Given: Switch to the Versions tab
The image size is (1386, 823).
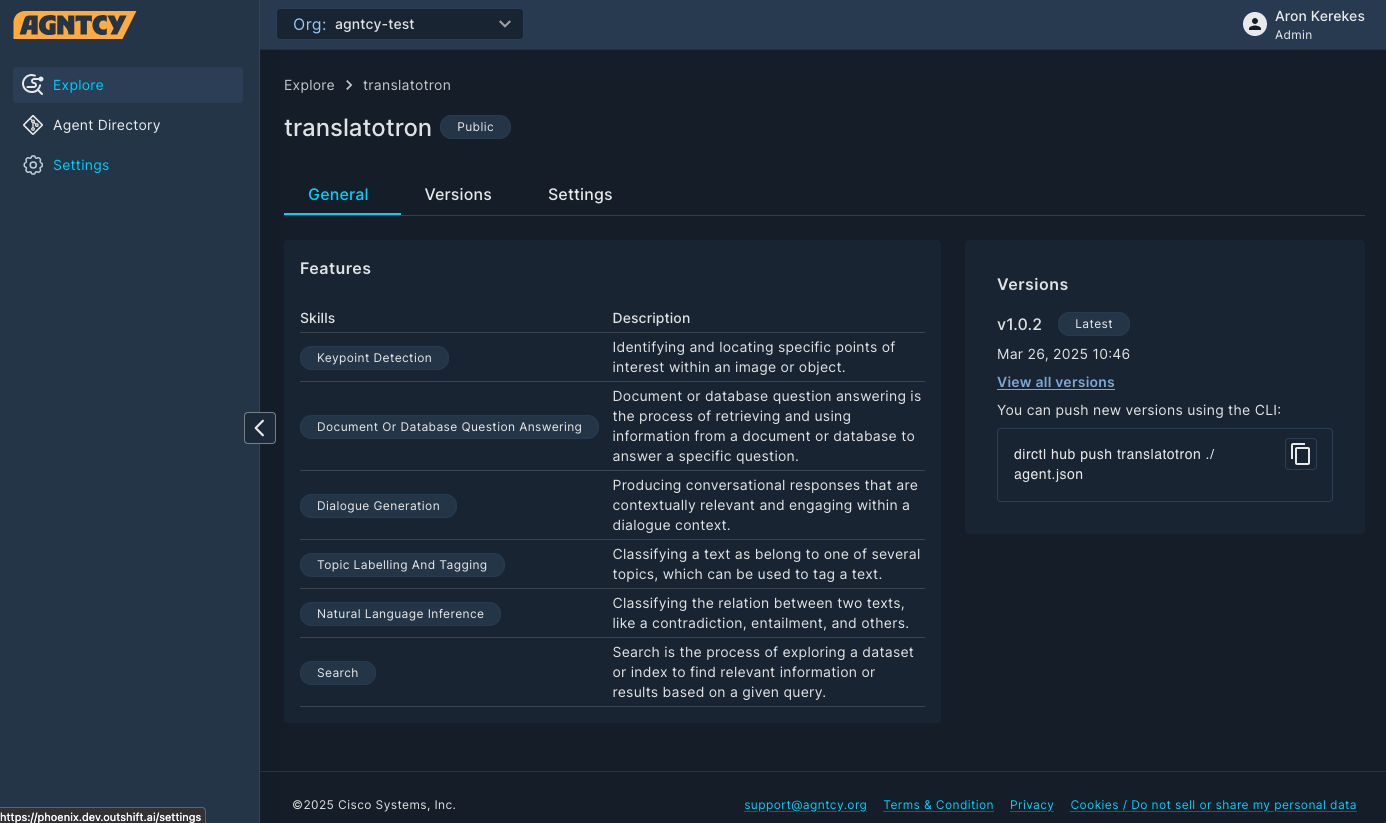Looking at the screenshot, I should (458, 195).
